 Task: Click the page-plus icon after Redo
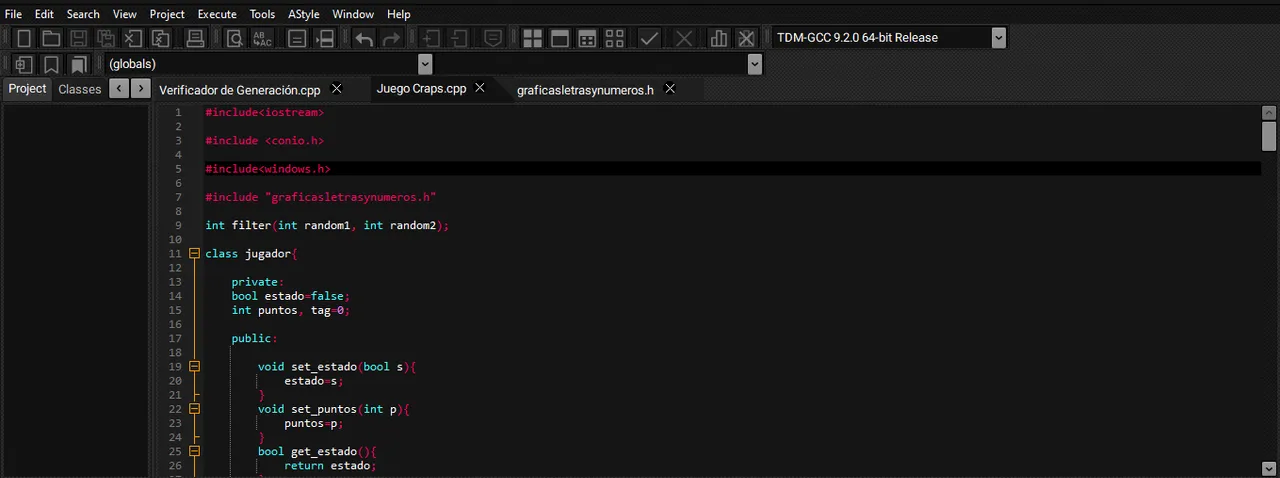[x=431, y=38]
